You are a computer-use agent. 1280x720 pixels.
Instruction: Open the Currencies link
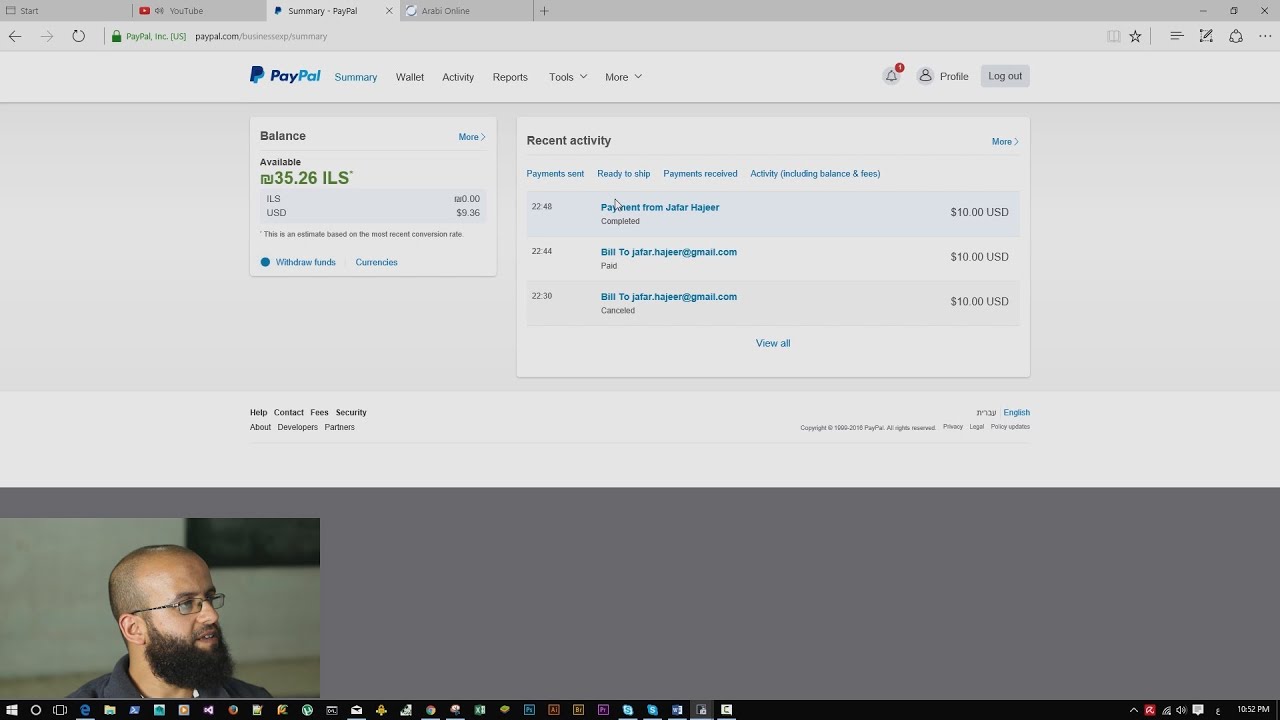376,262
